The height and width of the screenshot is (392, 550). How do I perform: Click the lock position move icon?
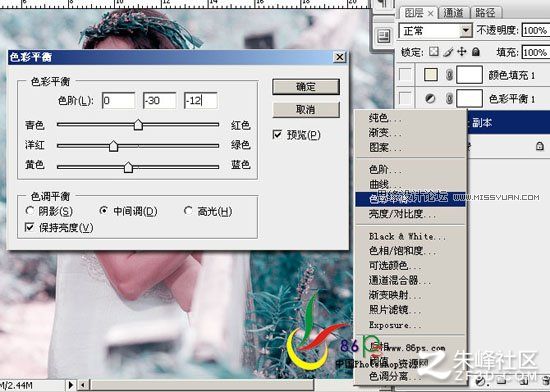[x=462, y=52]
